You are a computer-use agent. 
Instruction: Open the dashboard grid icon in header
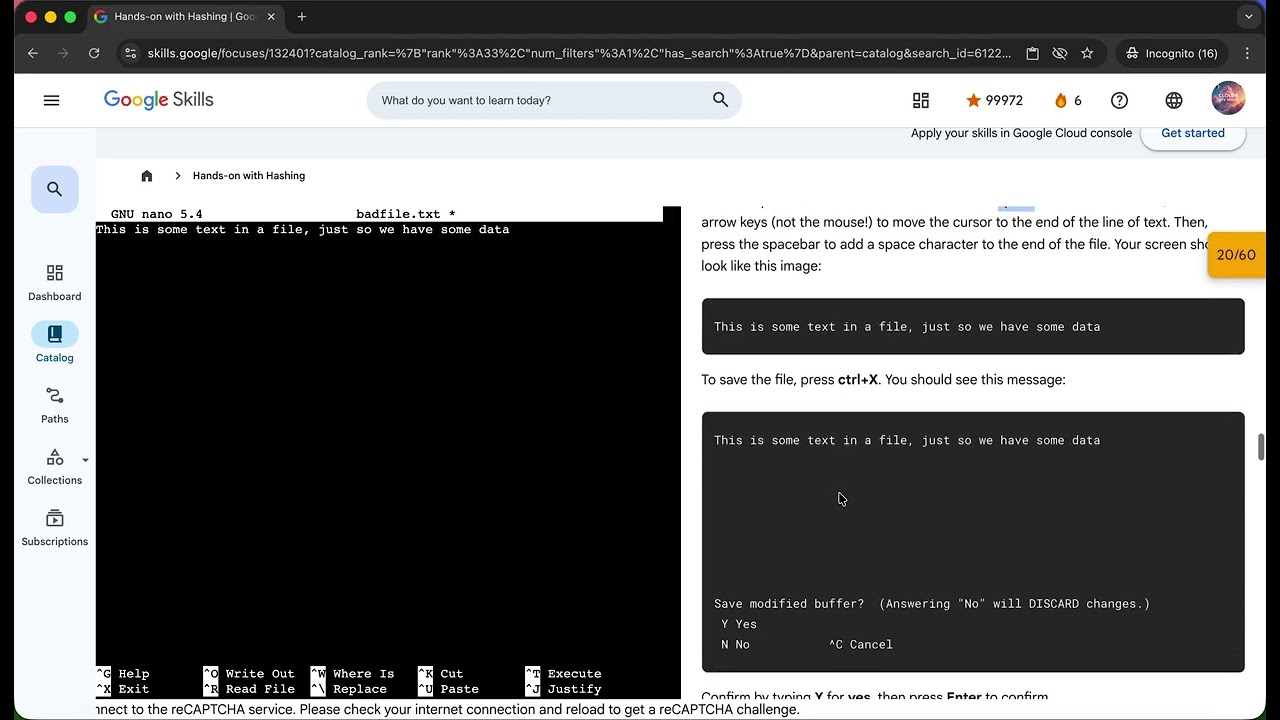click(921, 100)
